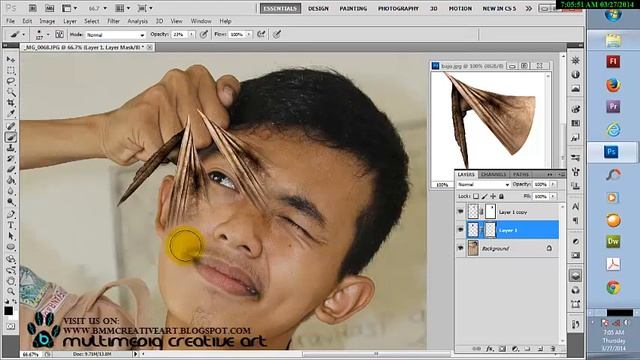Open the tool preset picker arrow

23,35
